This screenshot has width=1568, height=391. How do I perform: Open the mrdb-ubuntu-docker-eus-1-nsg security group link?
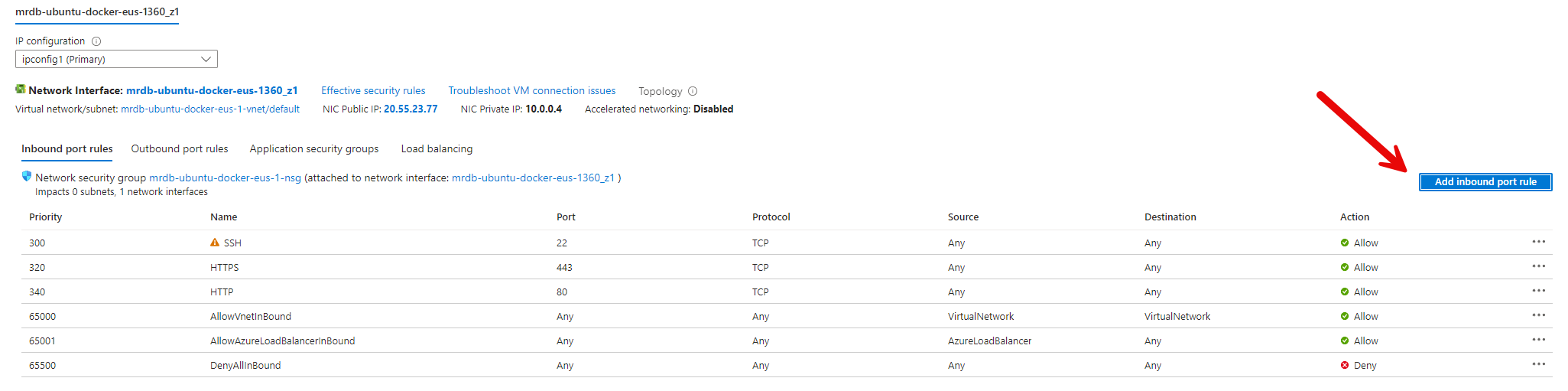point(225,178)
